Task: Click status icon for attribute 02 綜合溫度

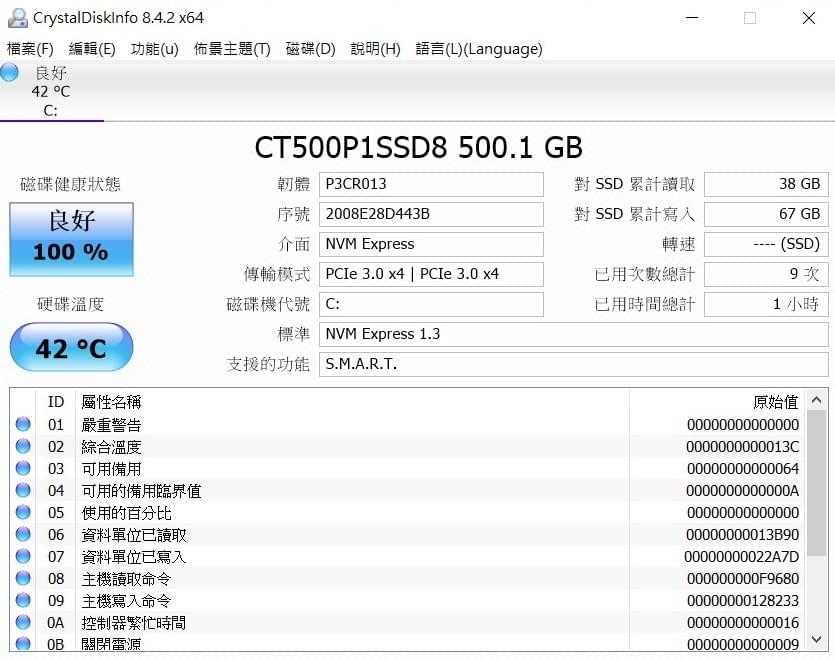Action: (23, 446)
